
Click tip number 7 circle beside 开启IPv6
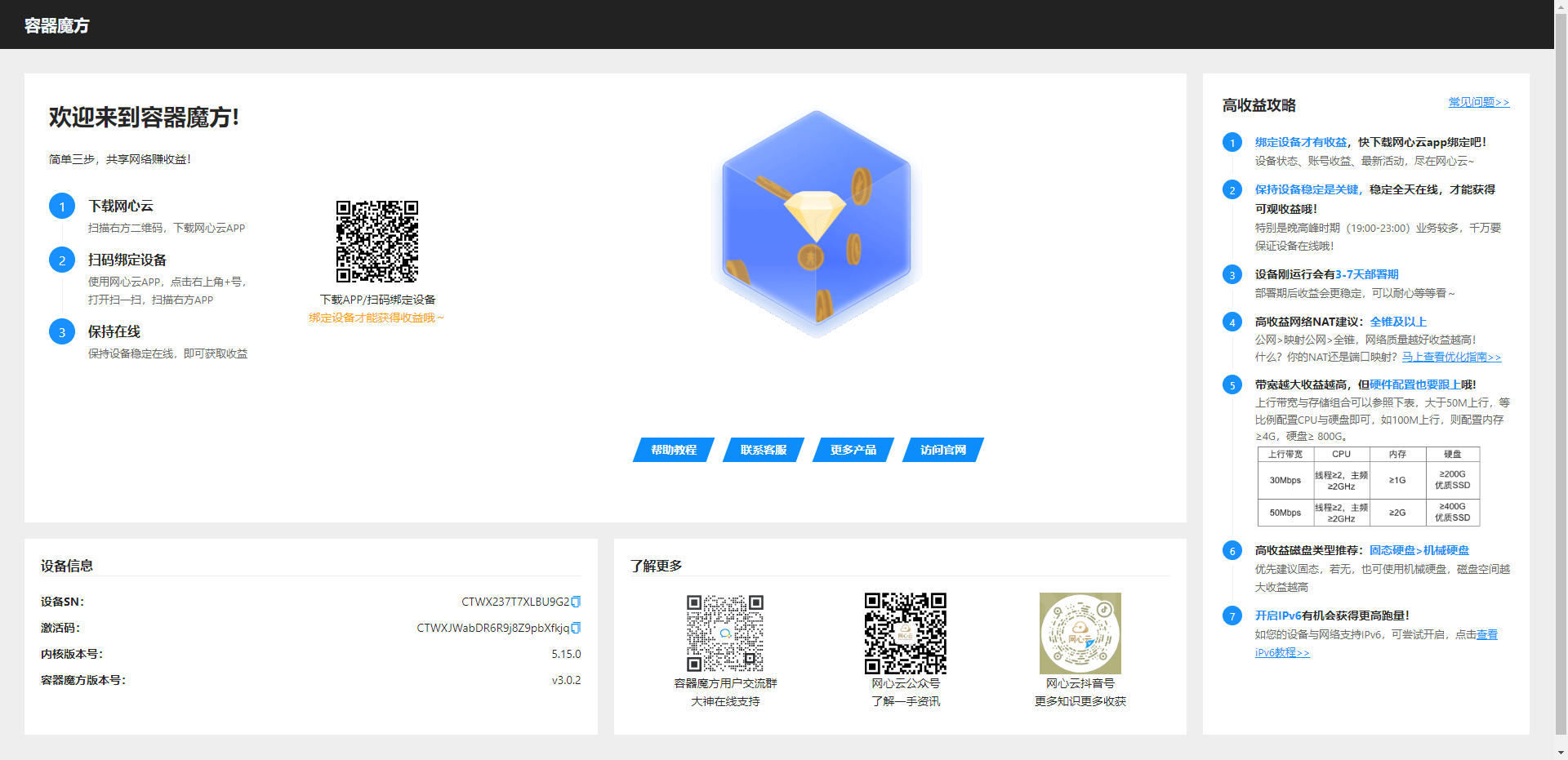(x=1232, y=616)
